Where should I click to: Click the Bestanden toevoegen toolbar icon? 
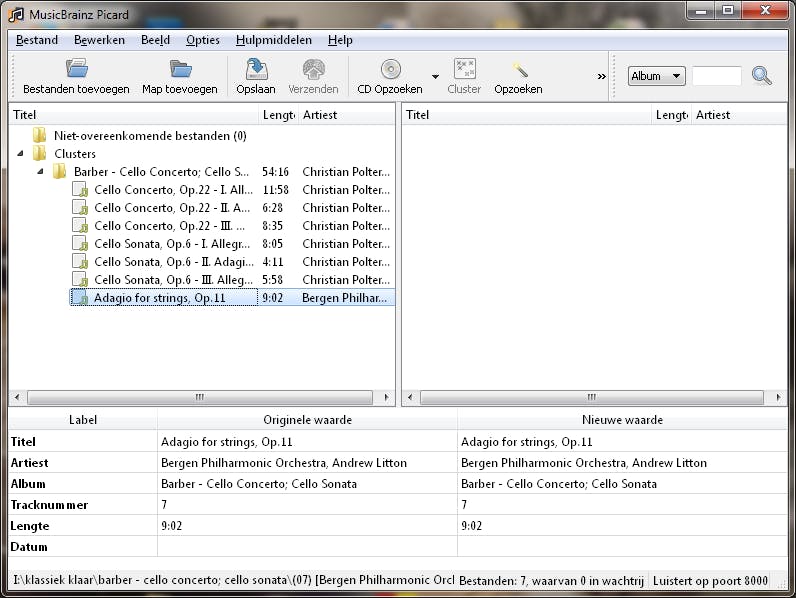click(x=77, y=69)
